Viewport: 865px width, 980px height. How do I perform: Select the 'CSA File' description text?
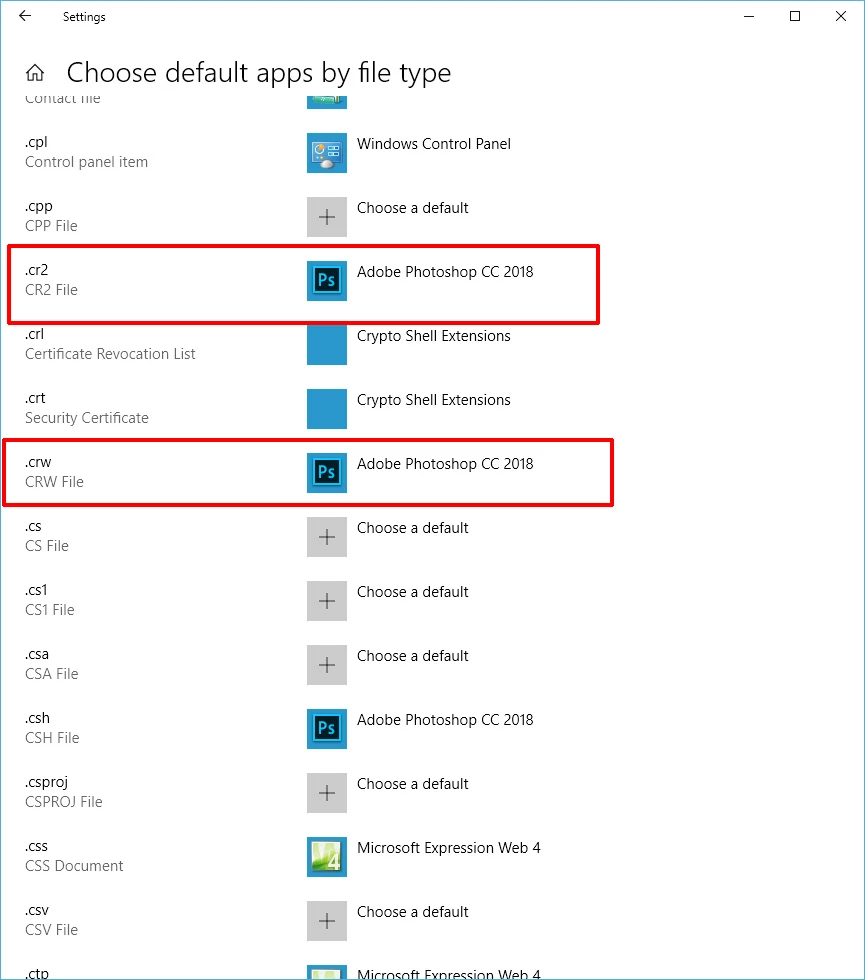click(52, 674)
